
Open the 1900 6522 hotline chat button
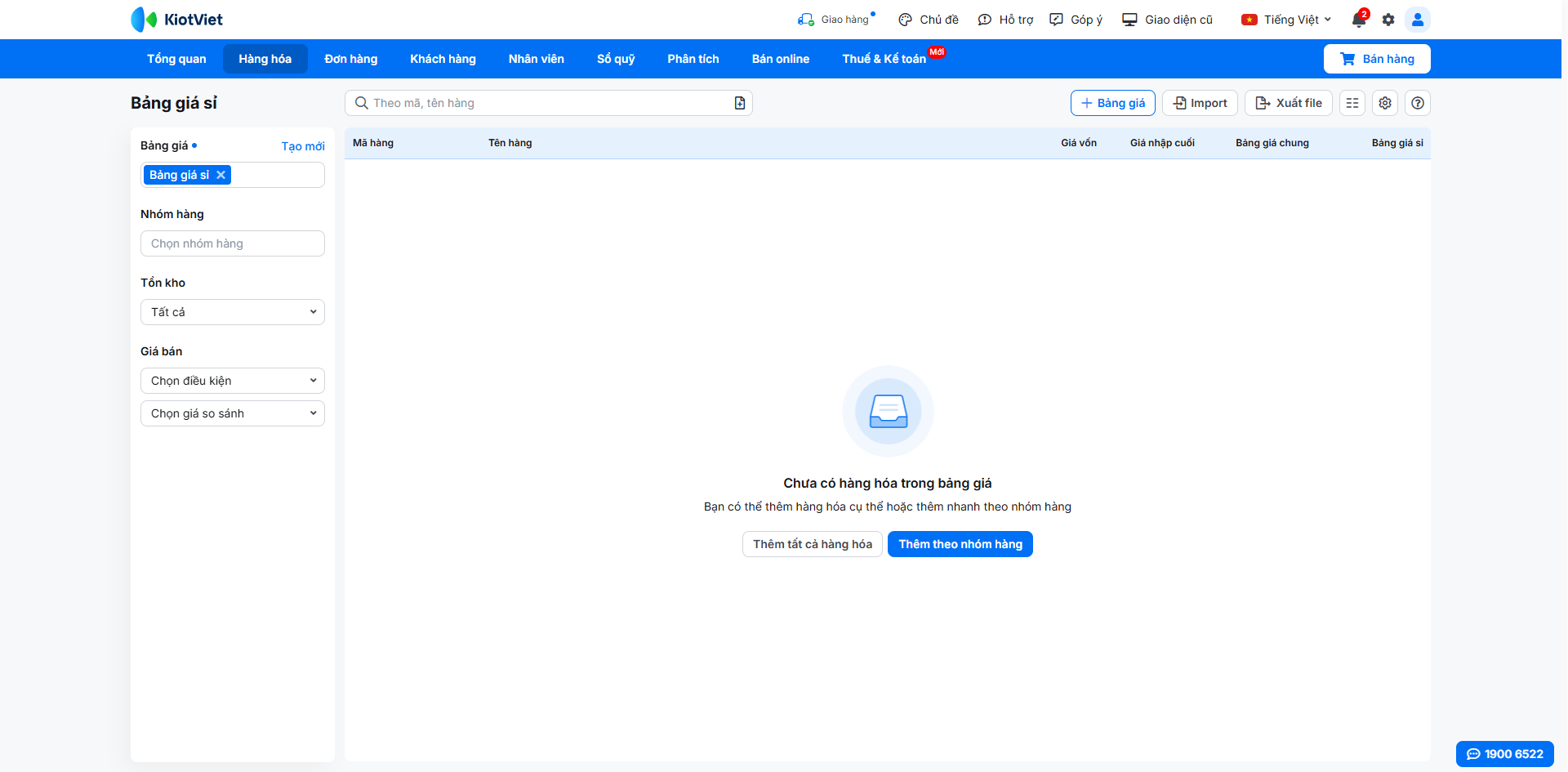point(1505,754)
